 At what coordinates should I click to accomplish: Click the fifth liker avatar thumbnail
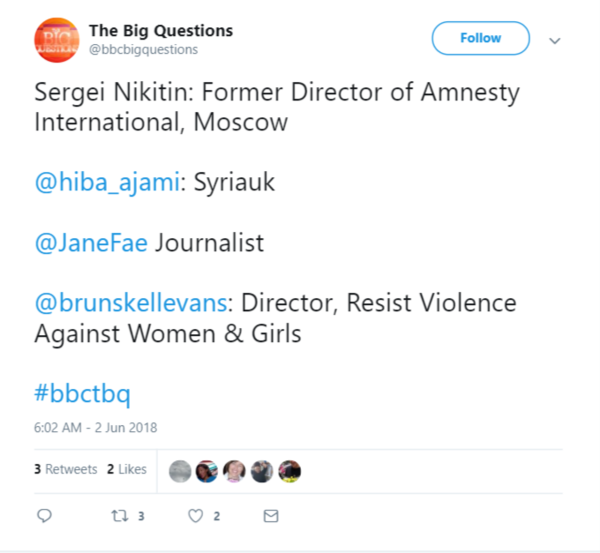[x=289, y=469]
